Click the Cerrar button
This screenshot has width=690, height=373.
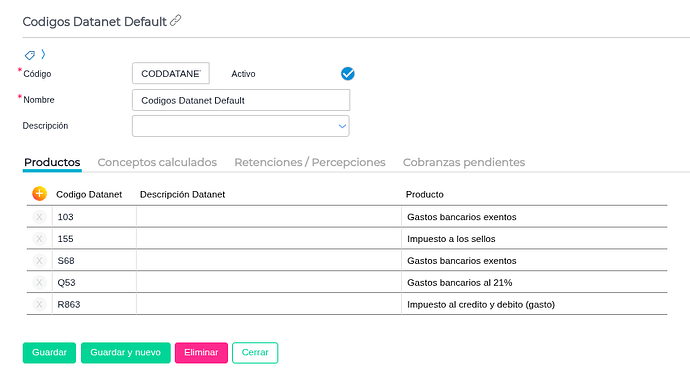coord(255,353)
